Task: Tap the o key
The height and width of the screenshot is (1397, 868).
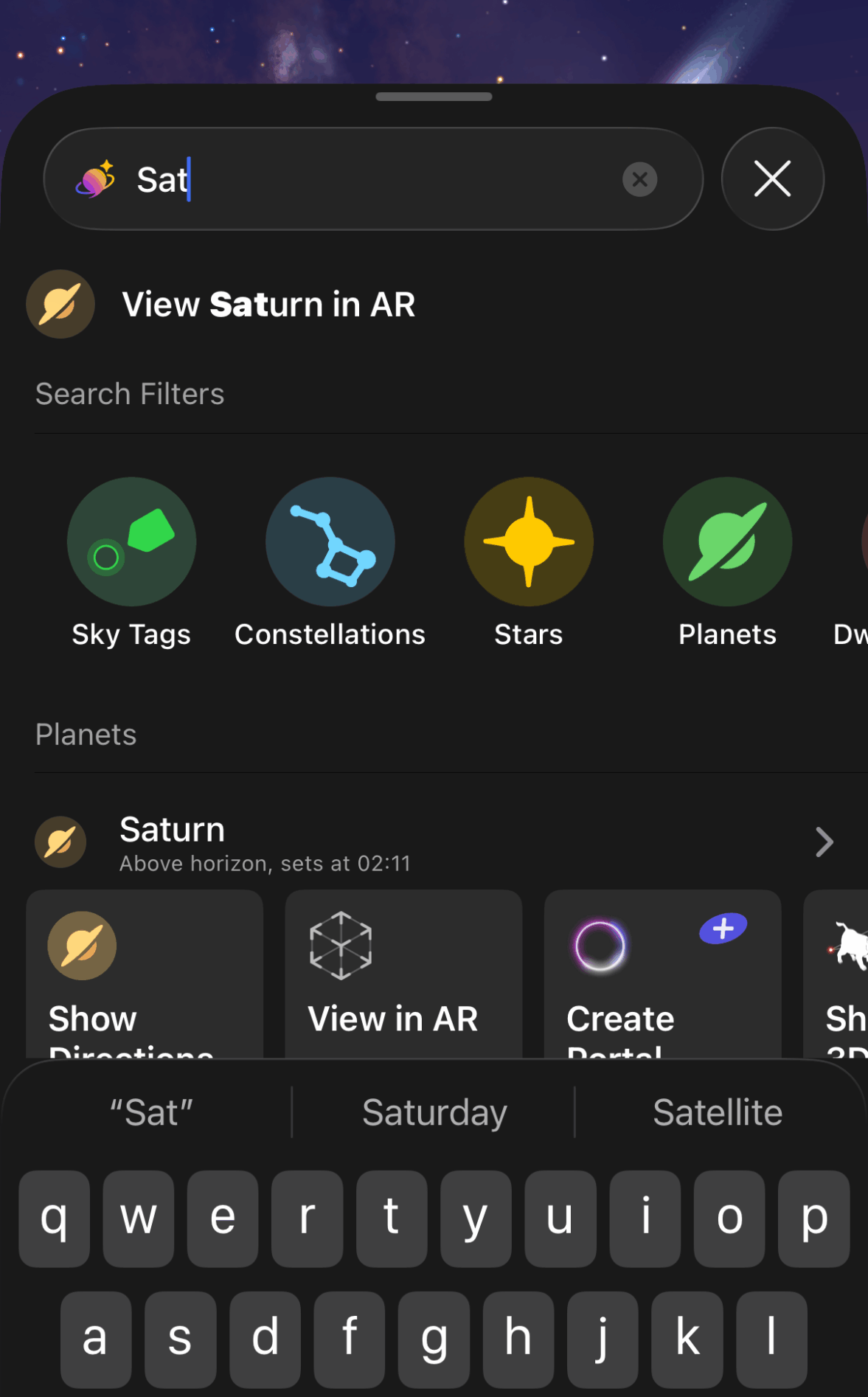Action: 729,1219
